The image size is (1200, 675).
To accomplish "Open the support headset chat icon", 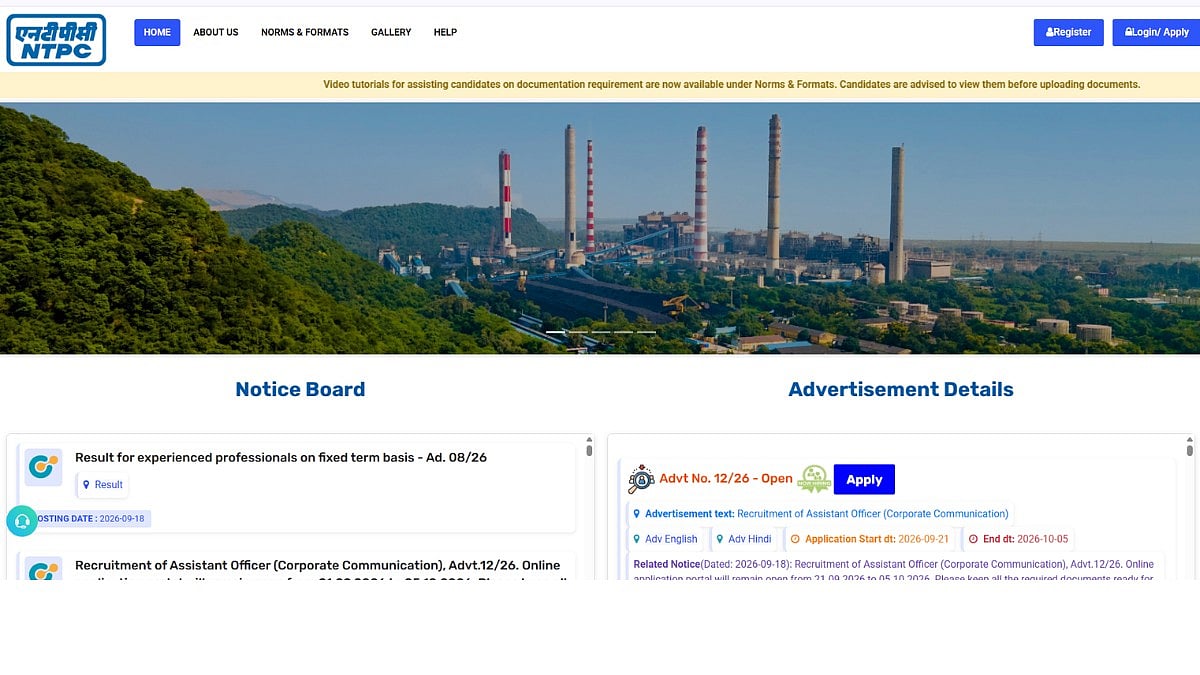I will pyautogui.click(x=22, y=521).
